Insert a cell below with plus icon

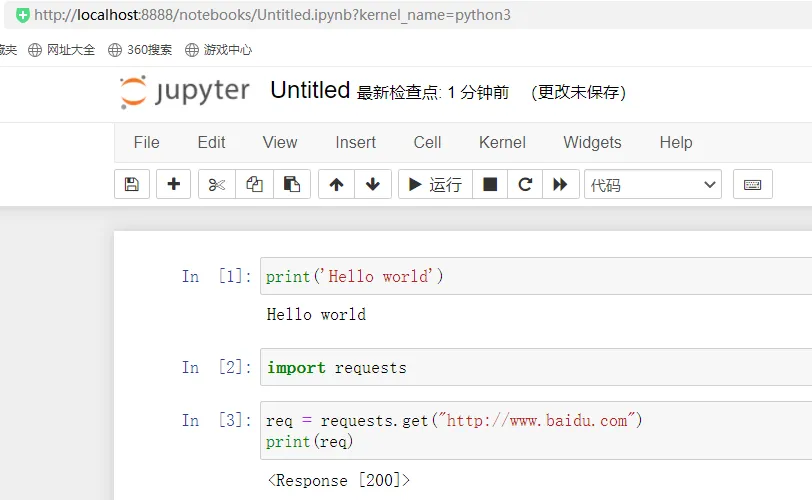click(x=174, y=184)
